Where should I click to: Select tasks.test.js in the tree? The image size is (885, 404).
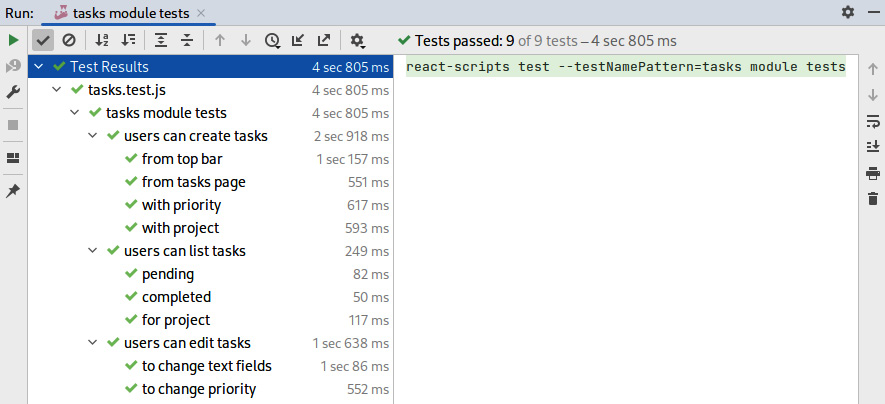(211, 90)
